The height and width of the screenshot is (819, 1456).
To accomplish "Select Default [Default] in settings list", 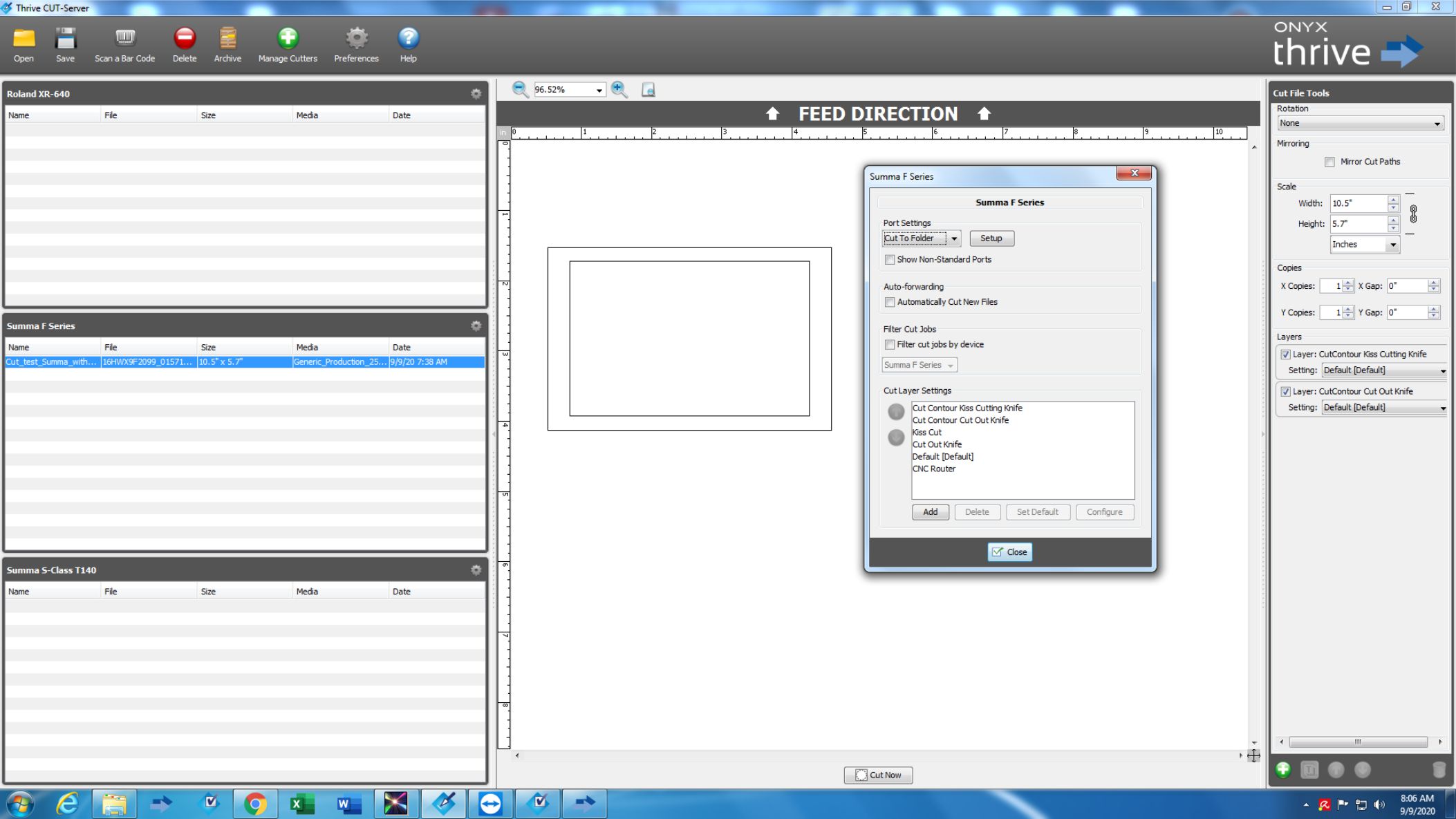I will (942, 457).
